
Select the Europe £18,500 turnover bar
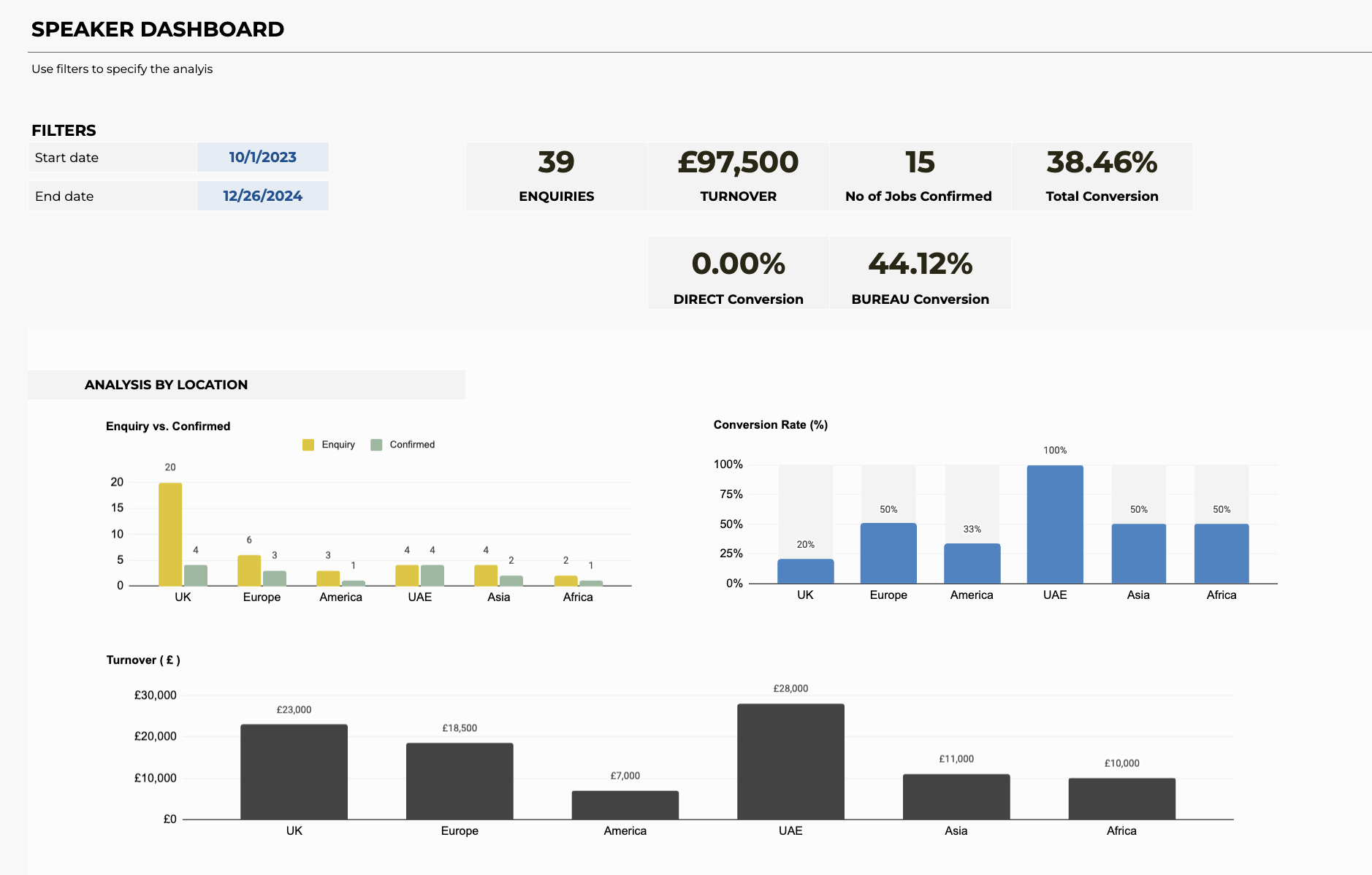[x=460, y=781]
